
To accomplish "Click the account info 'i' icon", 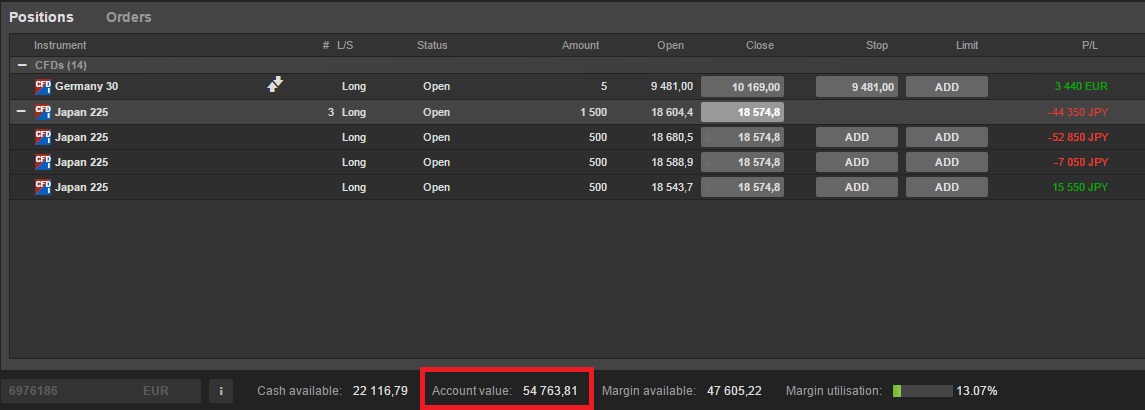I will pos(220,390).
